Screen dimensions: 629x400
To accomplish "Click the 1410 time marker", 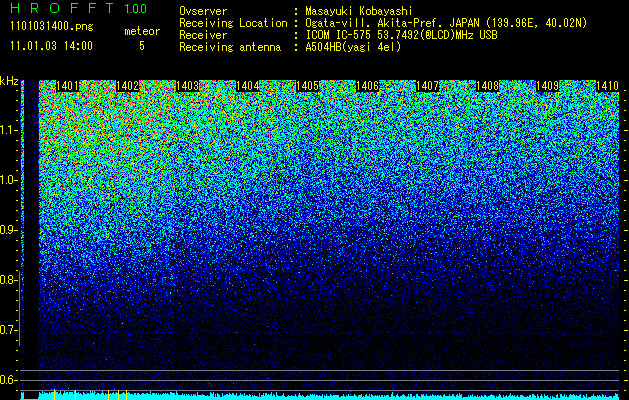I will [x=607, y=86].
